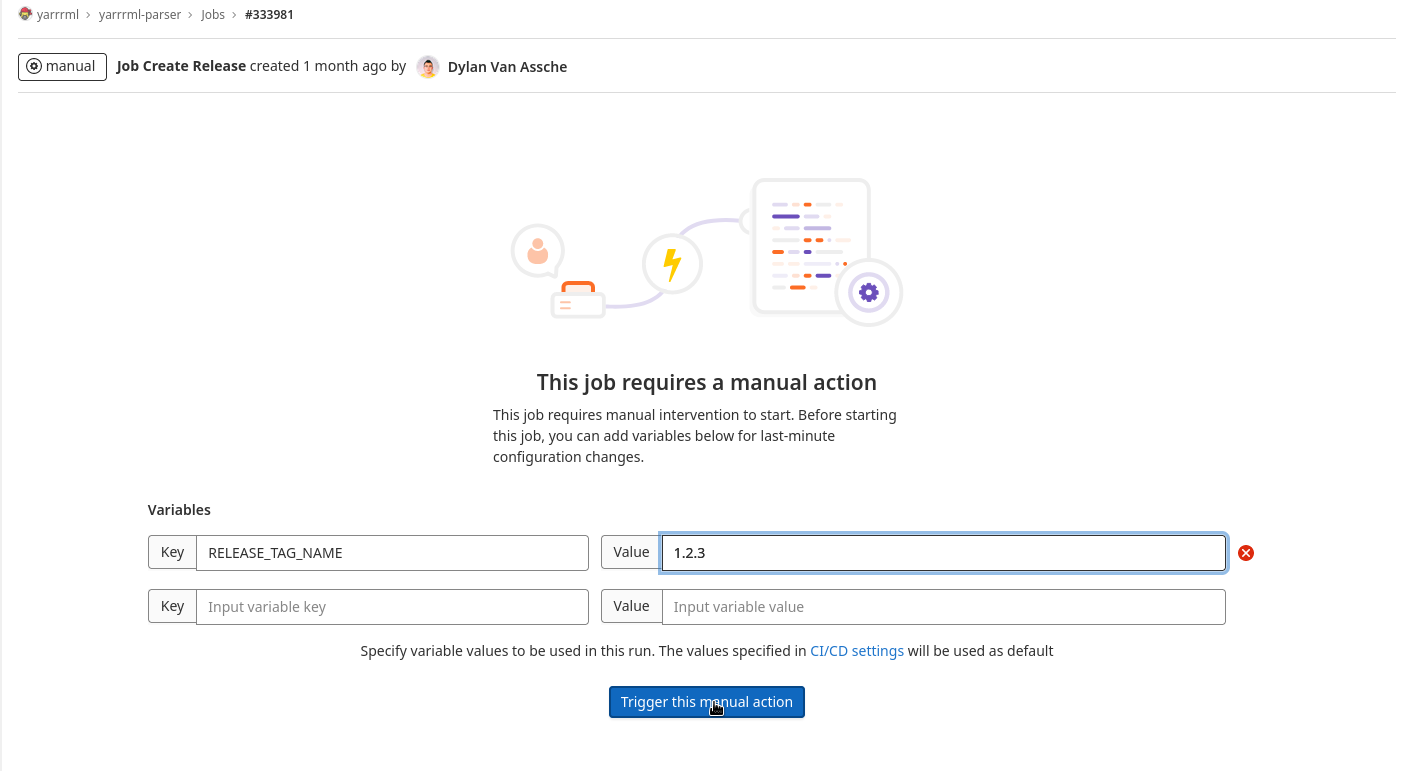This screenshot has height=771, width=1410.
Task: Navigate to yarrrml-parser project breadcrumb
Action: [140, 15]
